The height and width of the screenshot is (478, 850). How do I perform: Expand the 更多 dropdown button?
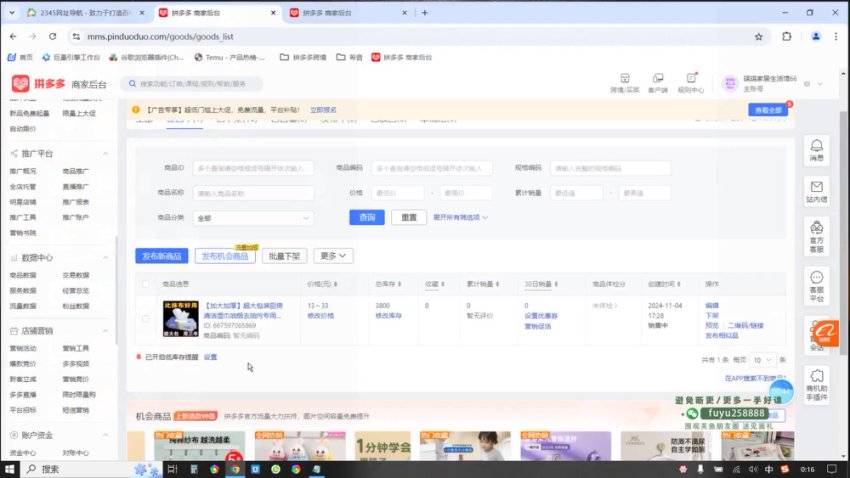pos(333,256)
